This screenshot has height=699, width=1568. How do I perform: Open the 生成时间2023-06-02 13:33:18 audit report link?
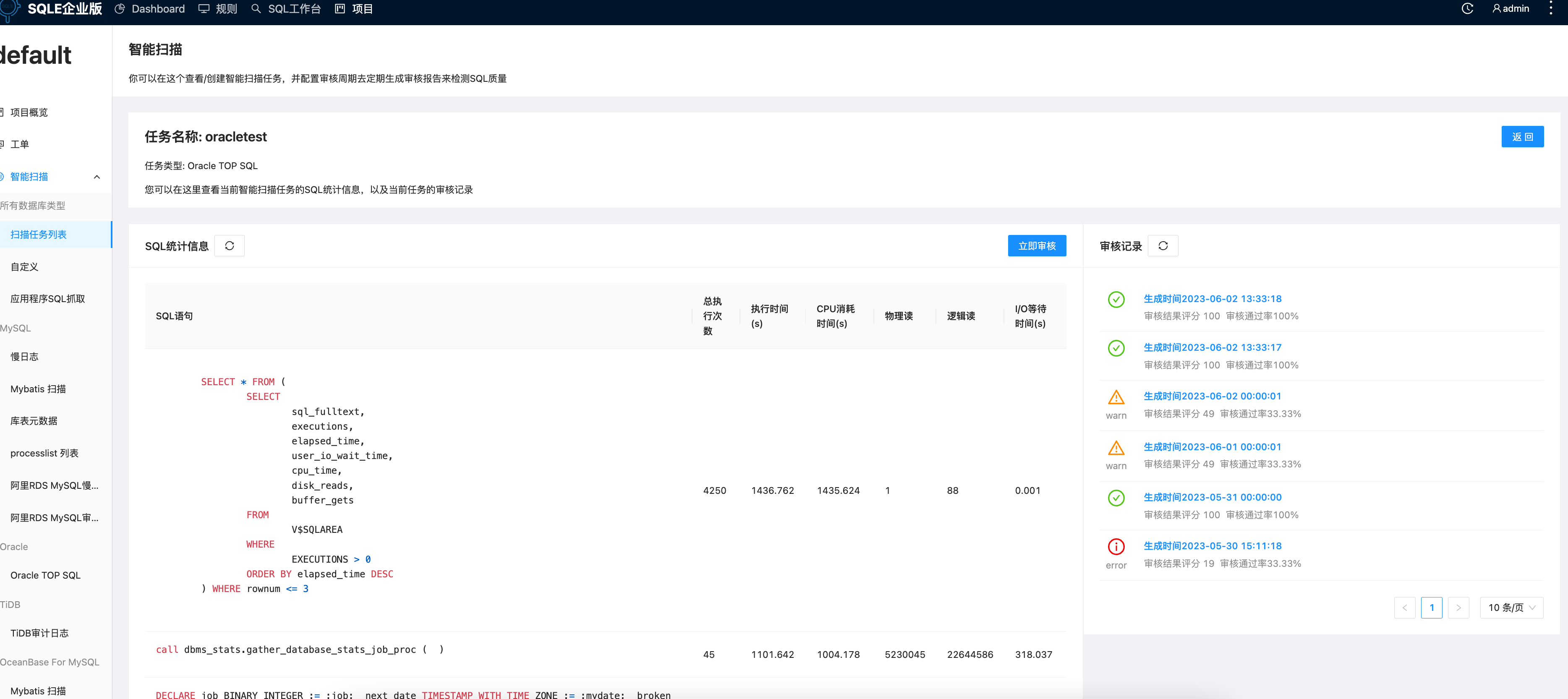point(1212,298)
